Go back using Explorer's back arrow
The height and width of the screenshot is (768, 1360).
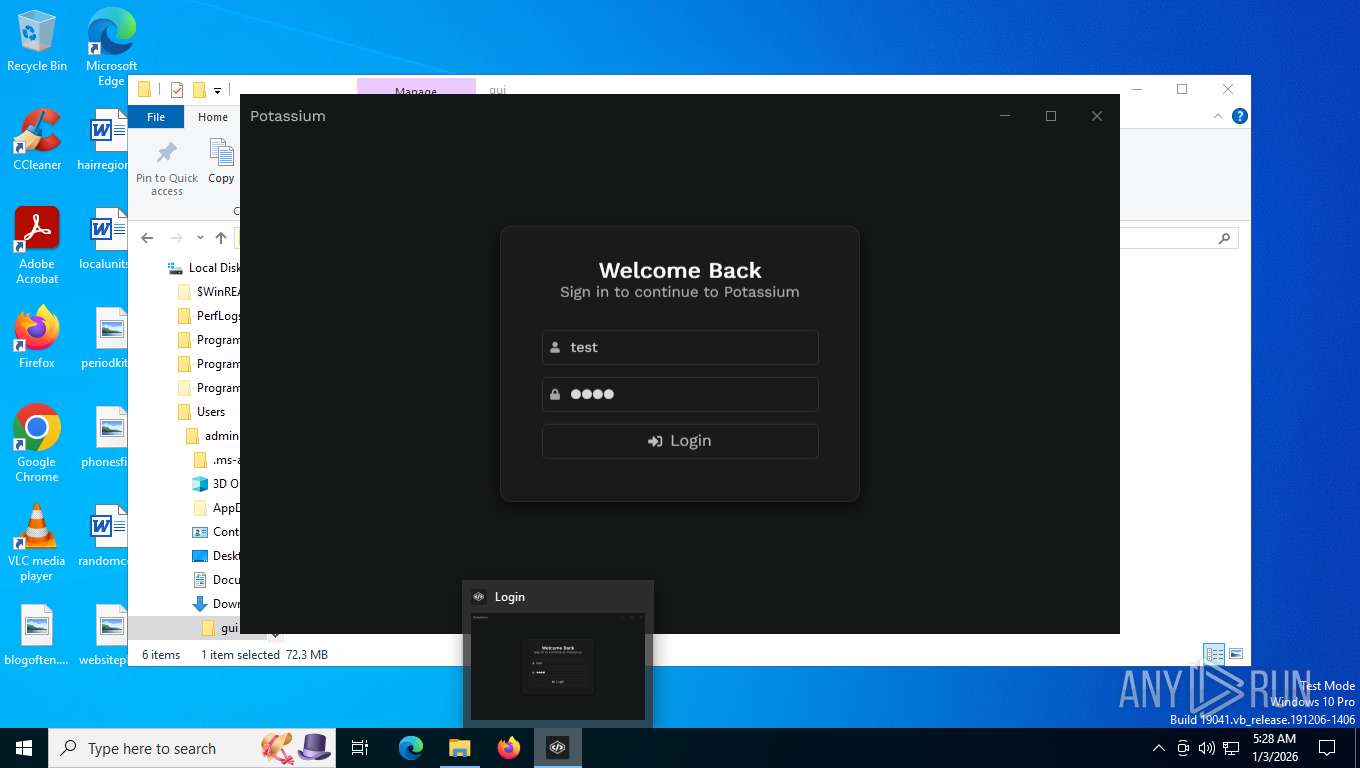[147, 238]
